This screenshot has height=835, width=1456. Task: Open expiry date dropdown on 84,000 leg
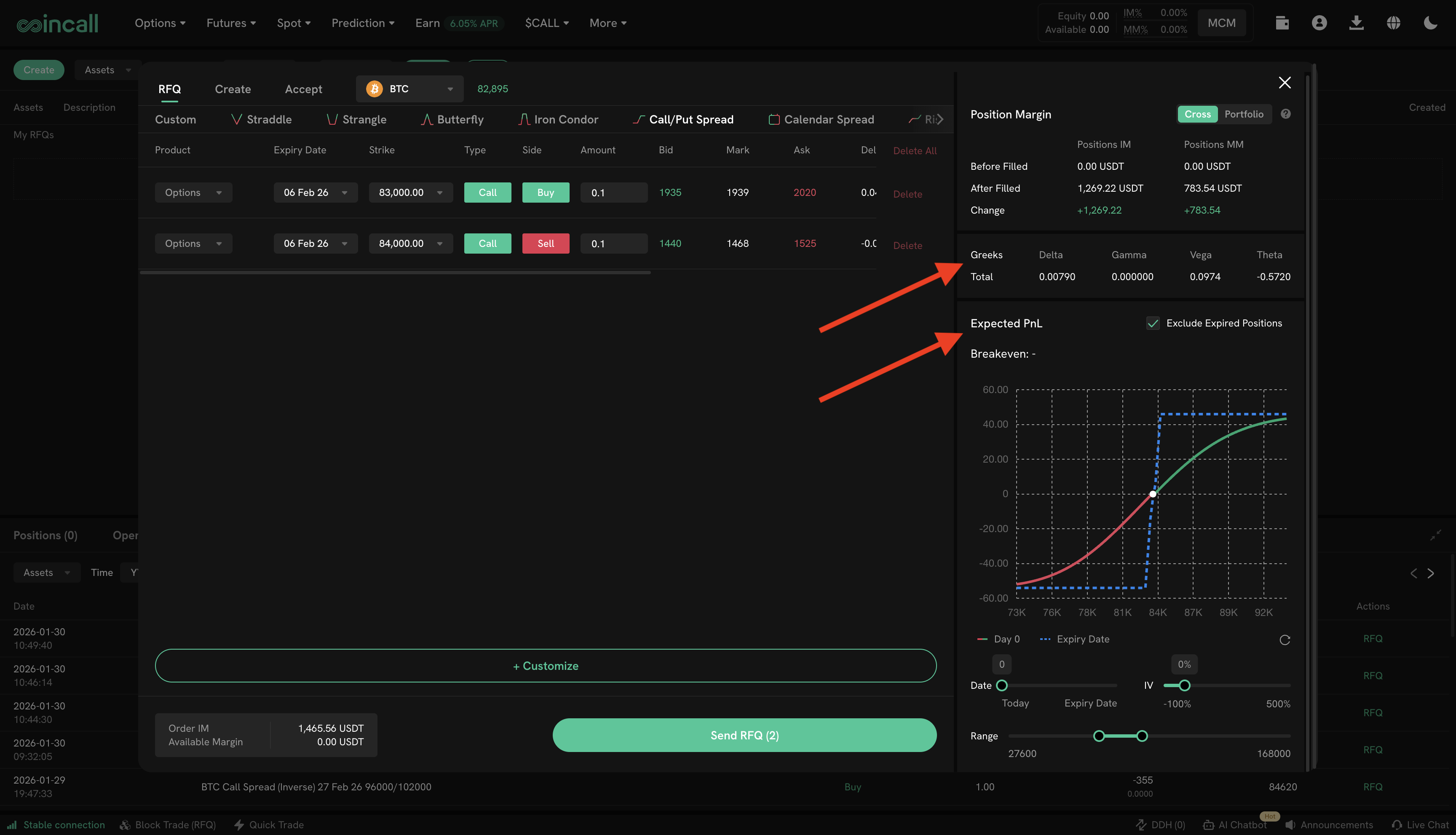316,244
